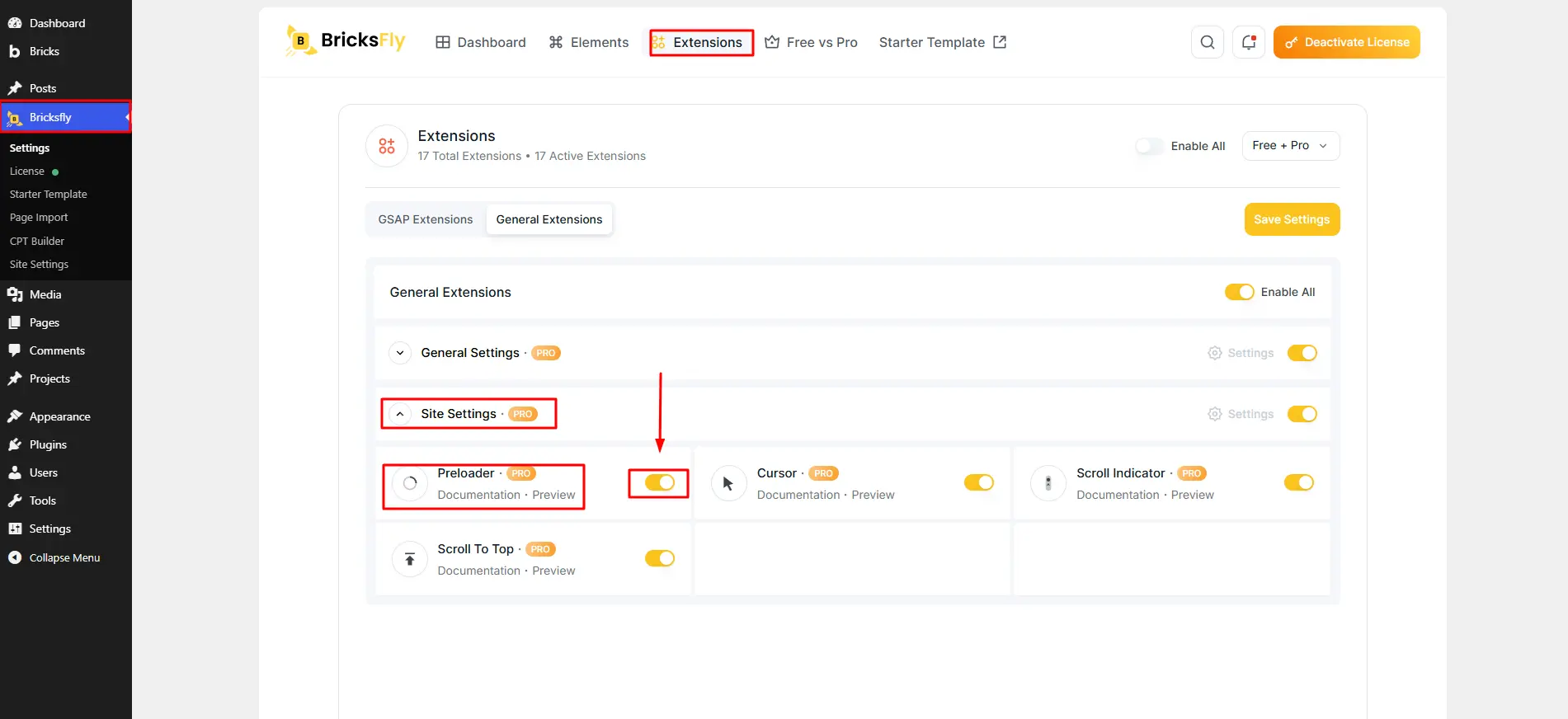Disable the Cursor extension toggle

coord(979,482)
